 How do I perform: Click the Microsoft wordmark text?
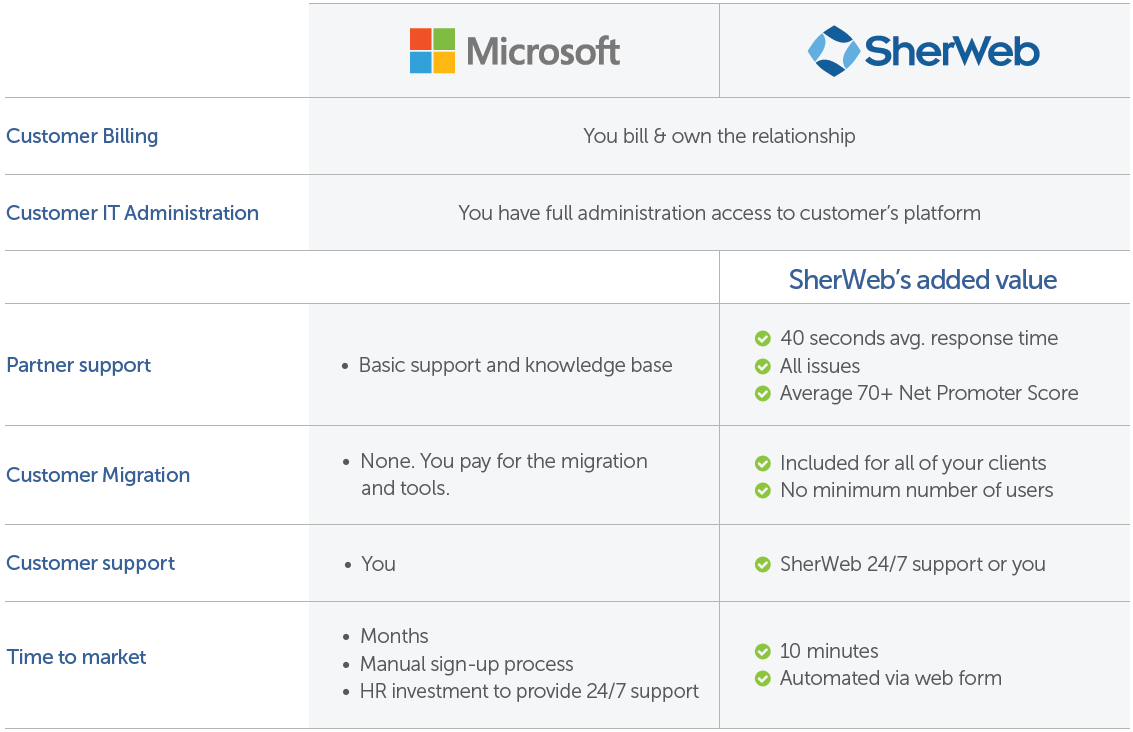(x=543, y=51)
